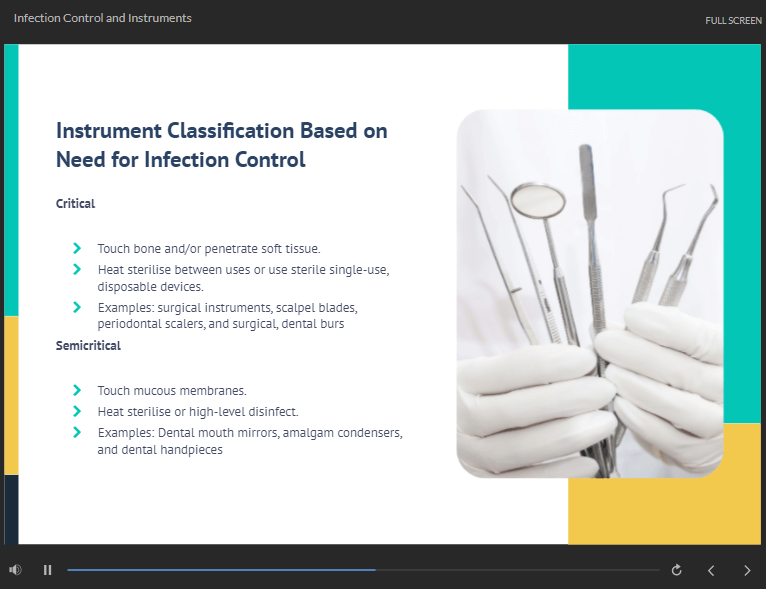Pause the slide playback
766x589 pixels.
pos(47,570)
